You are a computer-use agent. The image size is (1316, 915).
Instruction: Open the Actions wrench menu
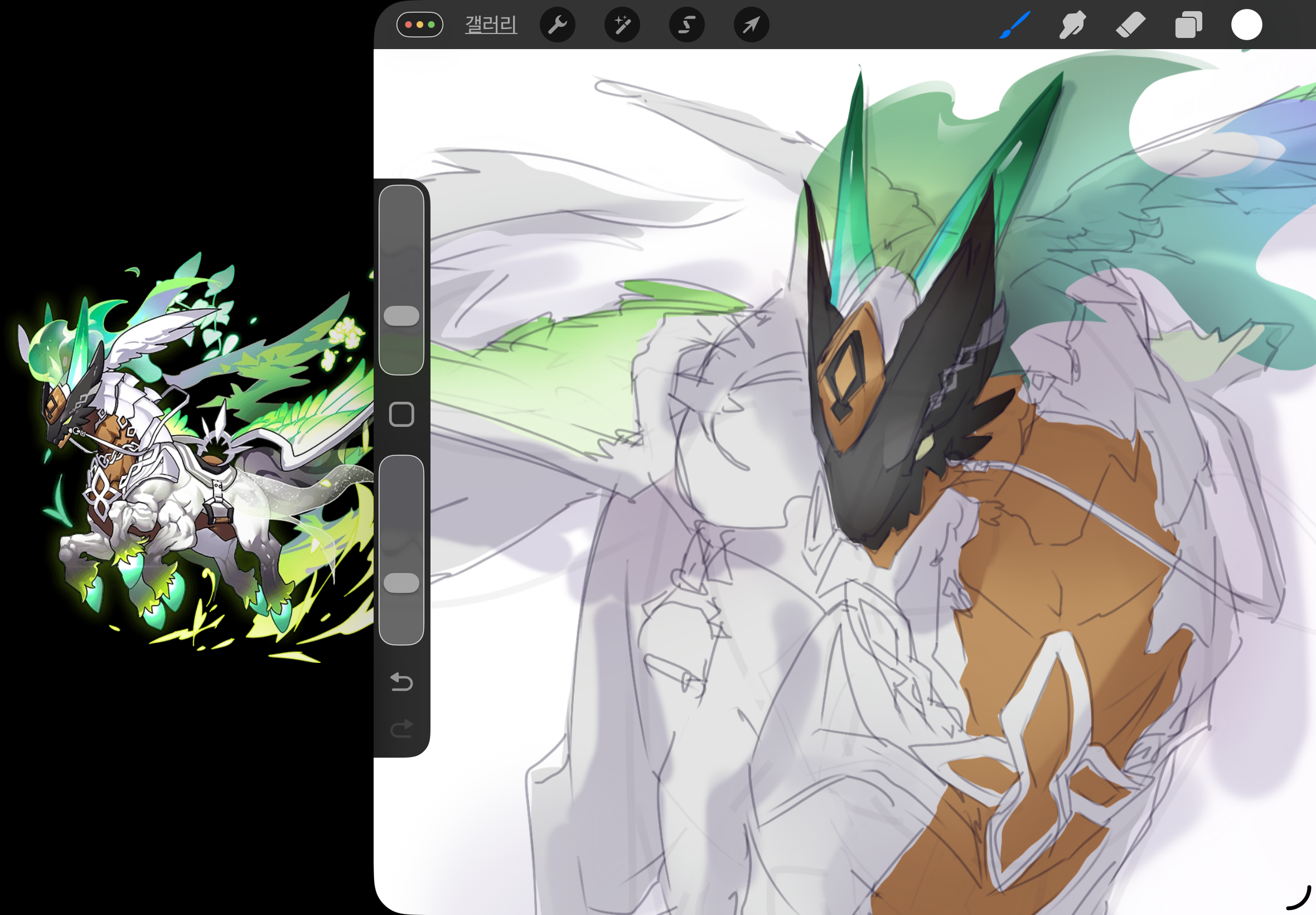(558, 25)
